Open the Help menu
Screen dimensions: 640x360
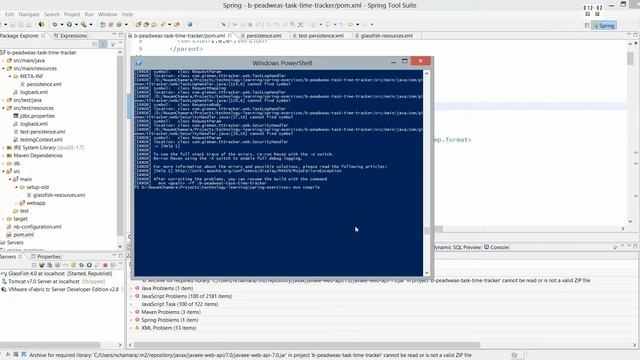coord(127,14)
